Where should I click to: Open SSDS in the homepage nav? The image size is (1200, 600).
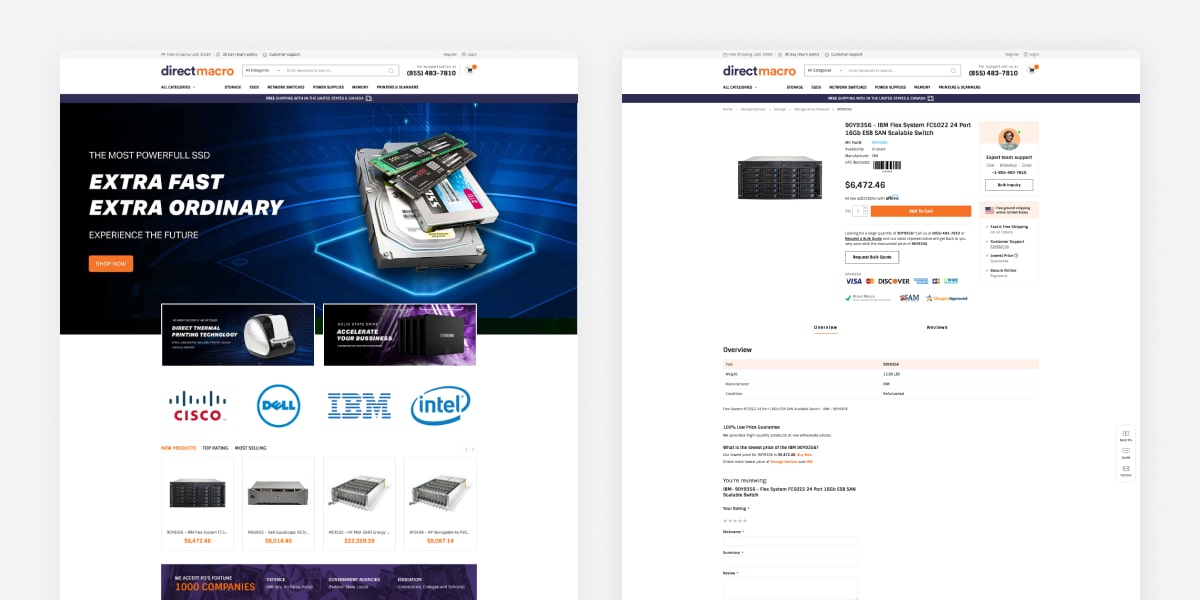click(255, 87)
